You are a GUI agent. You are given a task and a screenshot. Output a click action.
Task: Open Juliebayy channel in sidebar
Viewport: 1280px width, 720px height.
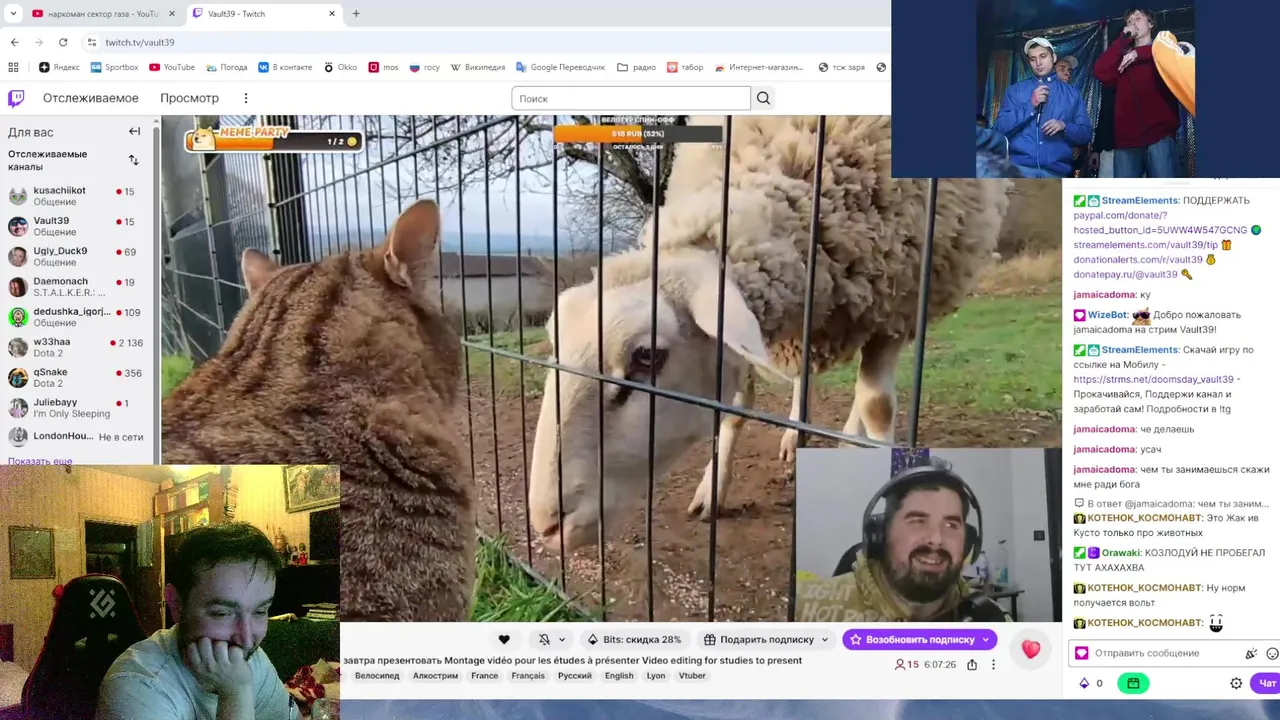tap(77, 408)
